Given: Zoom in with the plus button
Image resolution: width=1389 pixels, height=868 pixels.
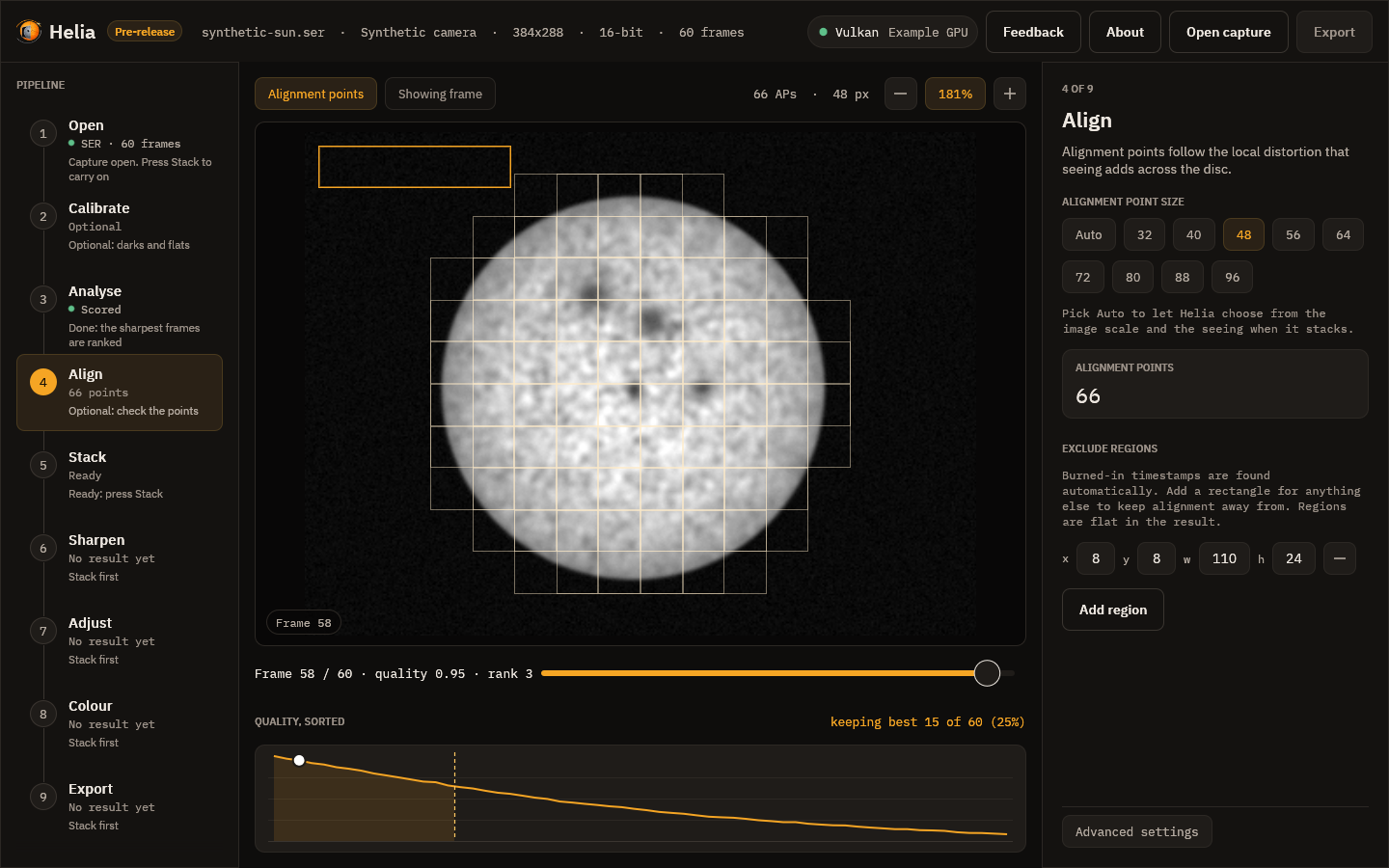Looking at the screenshot, I should [x=1009, y=94].
